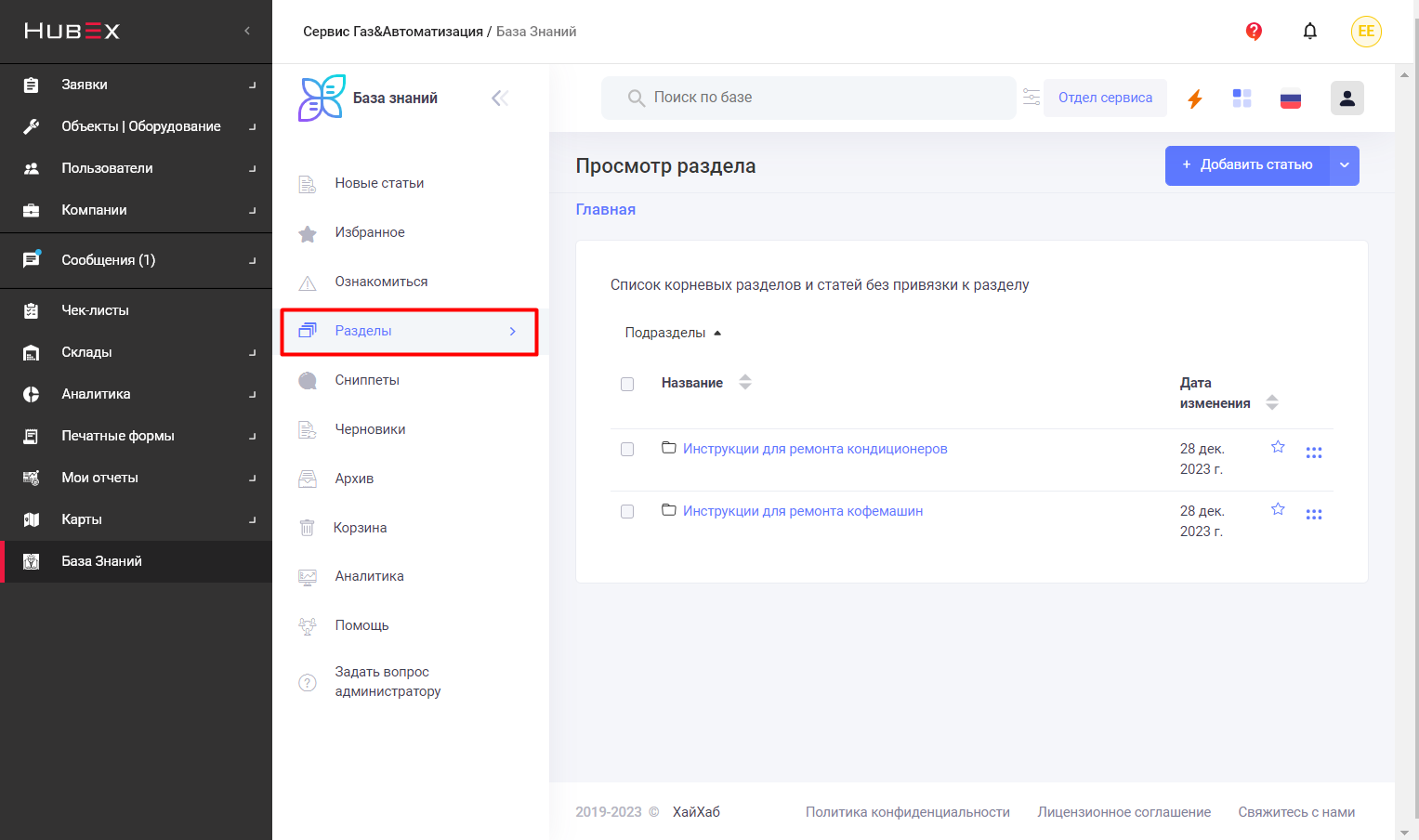The width and height of the screenshot is (1419, 840).
Task: Open the search filter settings icon
Action: pyautogui.click(x=1031, y=98)
